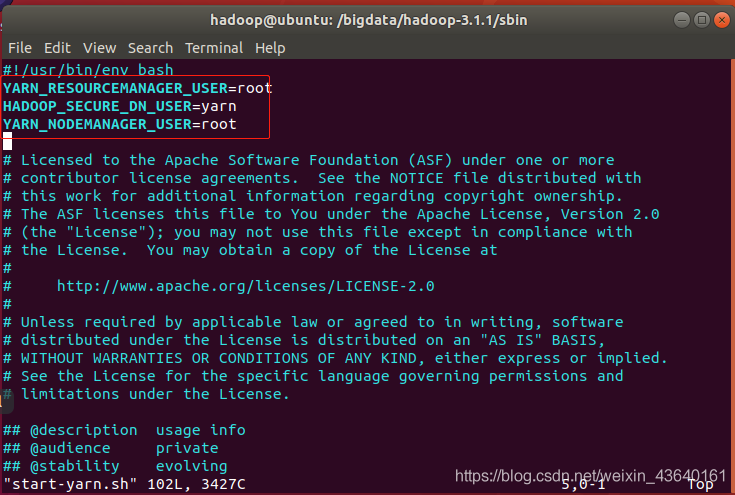Click the start-yarn.sh status line
735x495 pixels.
pos(124,484)
